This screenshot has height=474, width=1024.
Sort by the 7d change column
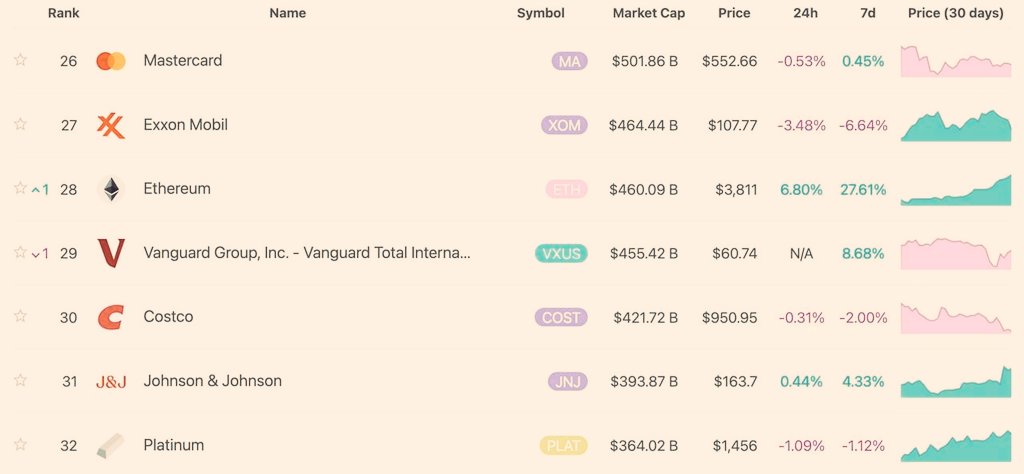tap(867, 13)
